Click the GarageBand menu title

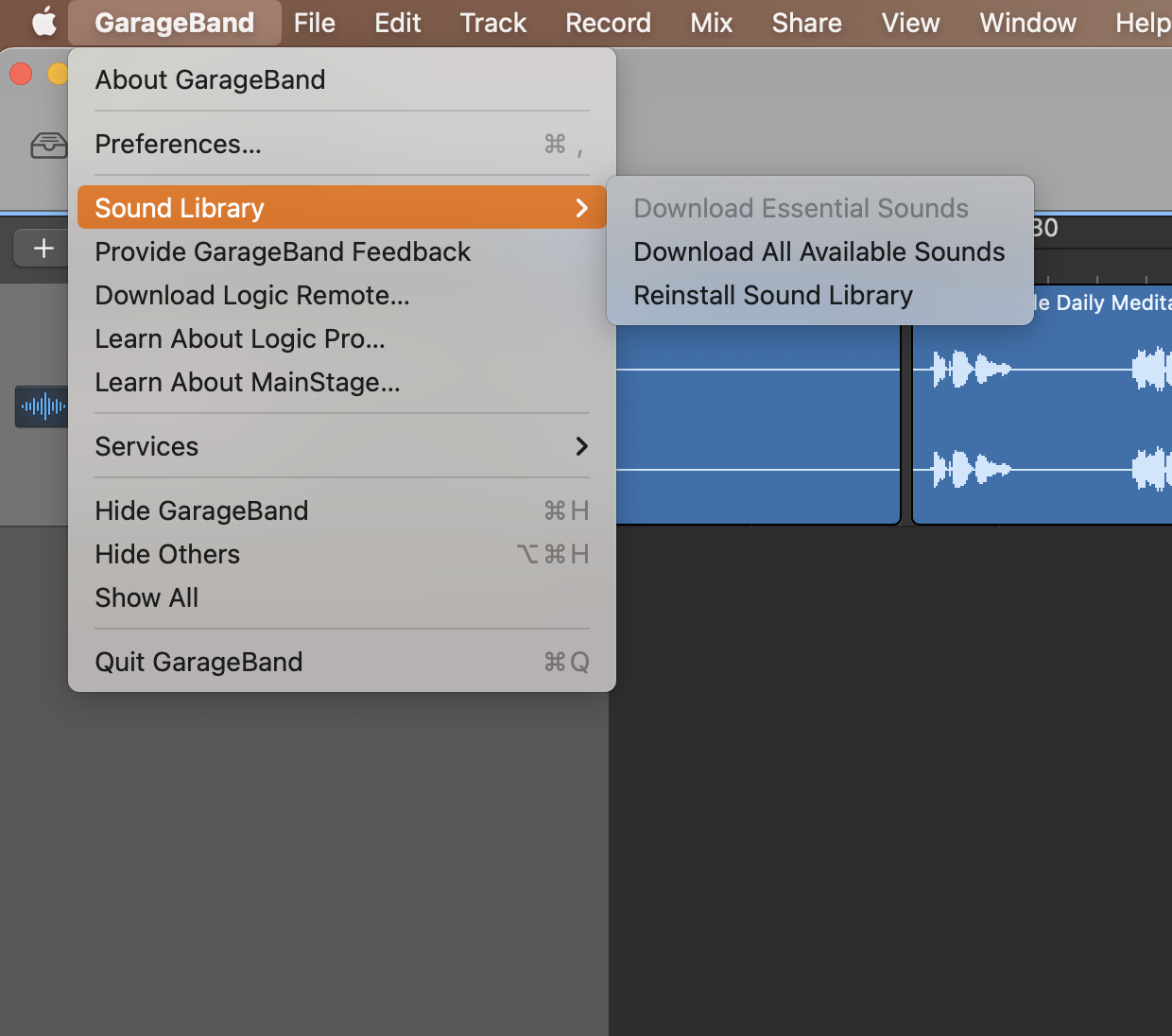point(175,22)
